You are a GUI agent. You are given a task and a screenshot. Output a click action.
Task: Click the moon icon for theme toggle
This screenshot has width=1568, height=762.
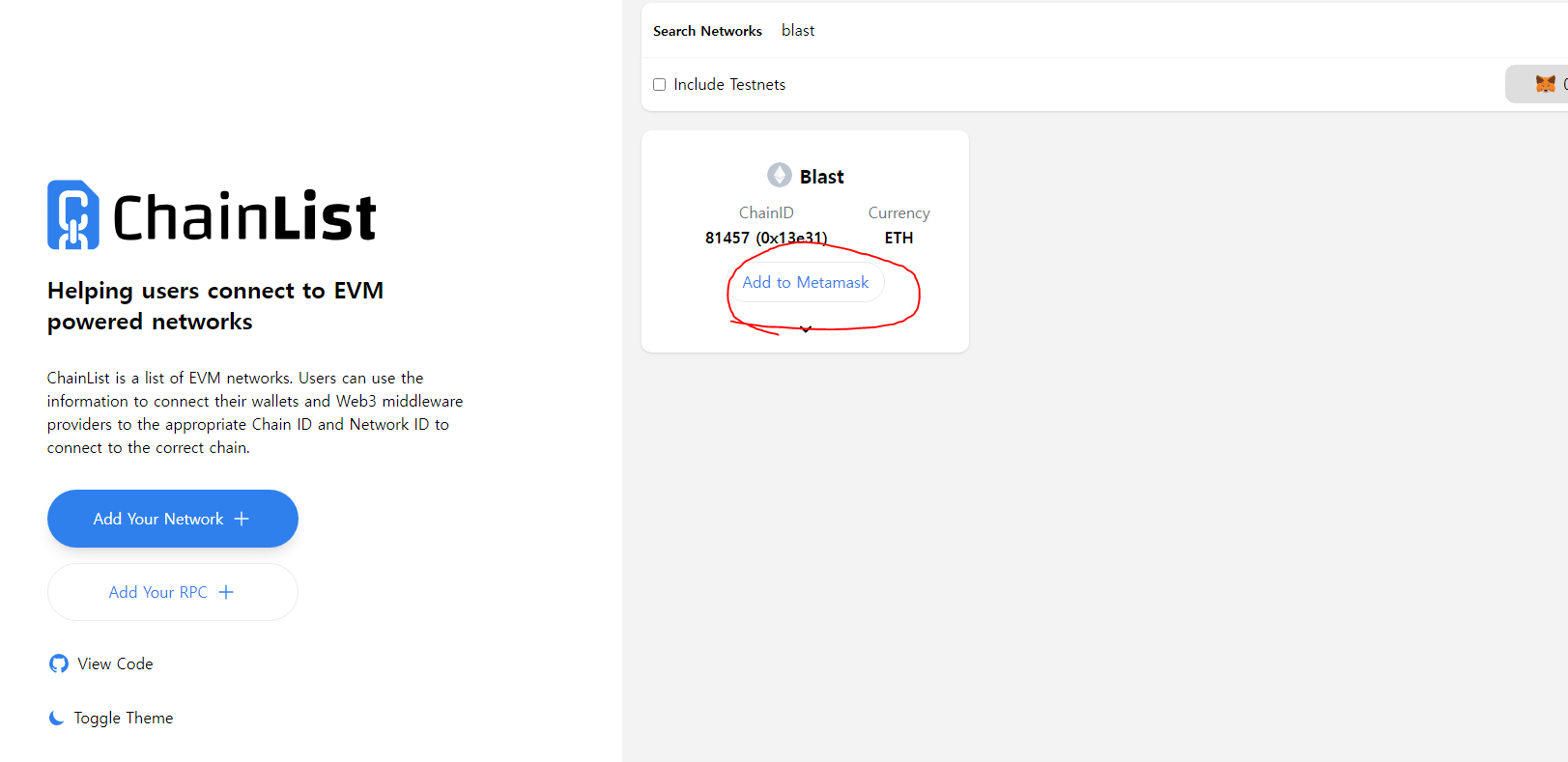57,718
